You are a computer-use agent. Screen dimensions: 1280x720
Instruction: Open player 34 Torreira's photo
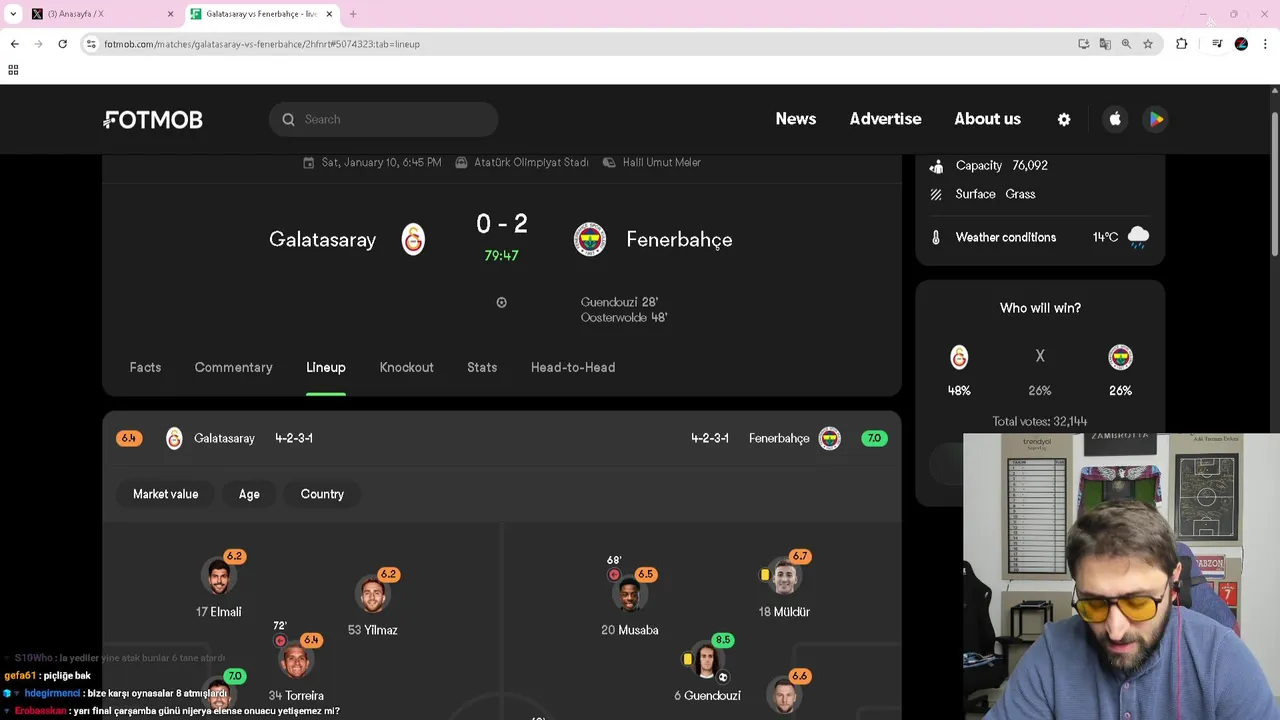point(295,661)
